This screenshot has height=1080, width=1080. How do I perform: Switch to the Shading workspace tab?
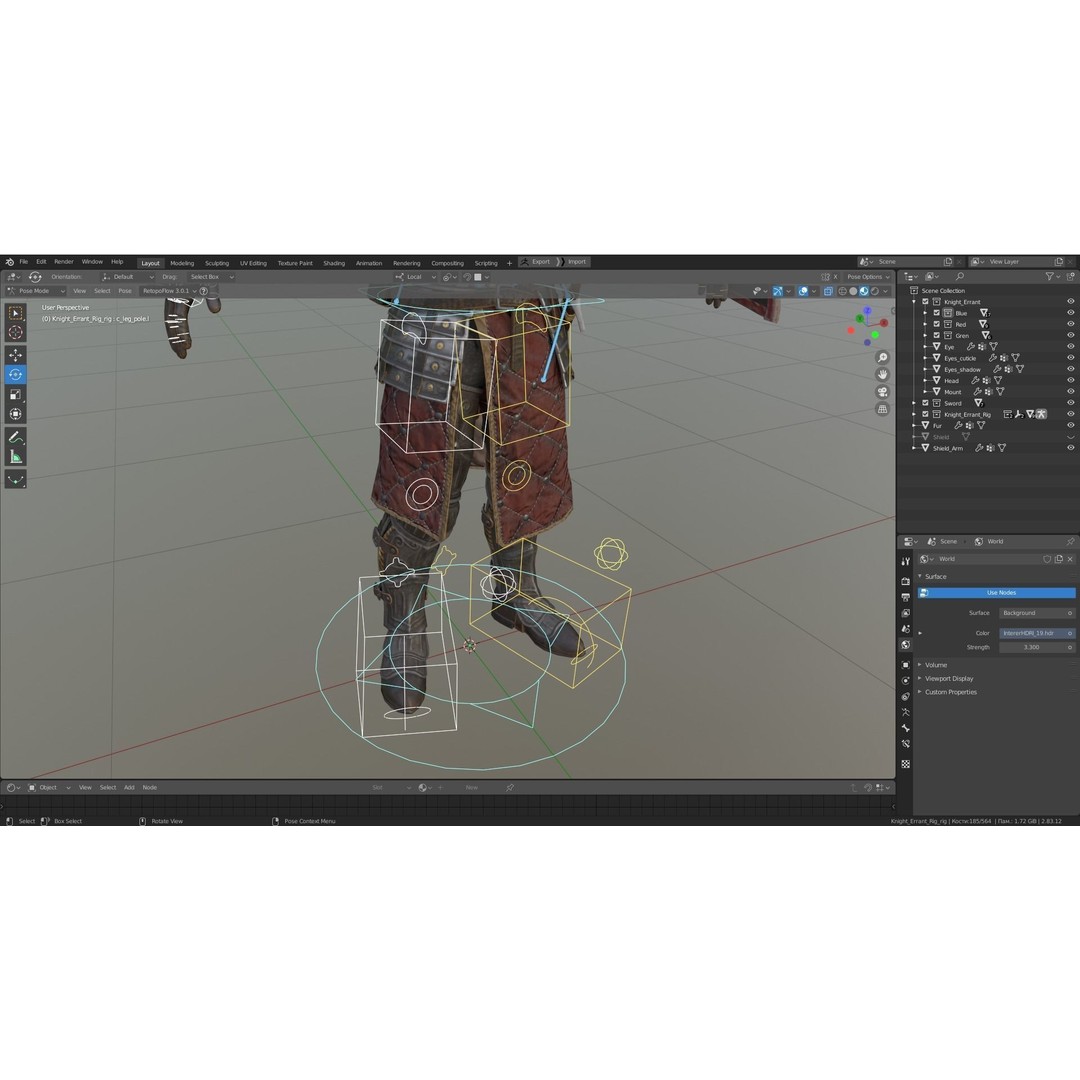click(x=334, y=263)
